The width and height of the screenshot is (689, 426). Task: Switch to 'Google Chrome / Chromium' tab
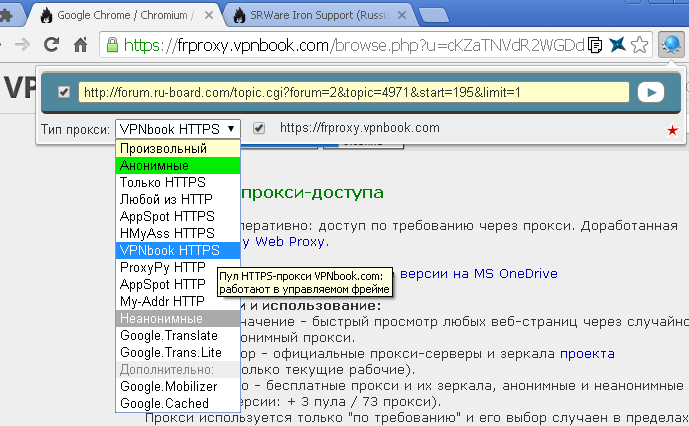(x=125, y=15)
